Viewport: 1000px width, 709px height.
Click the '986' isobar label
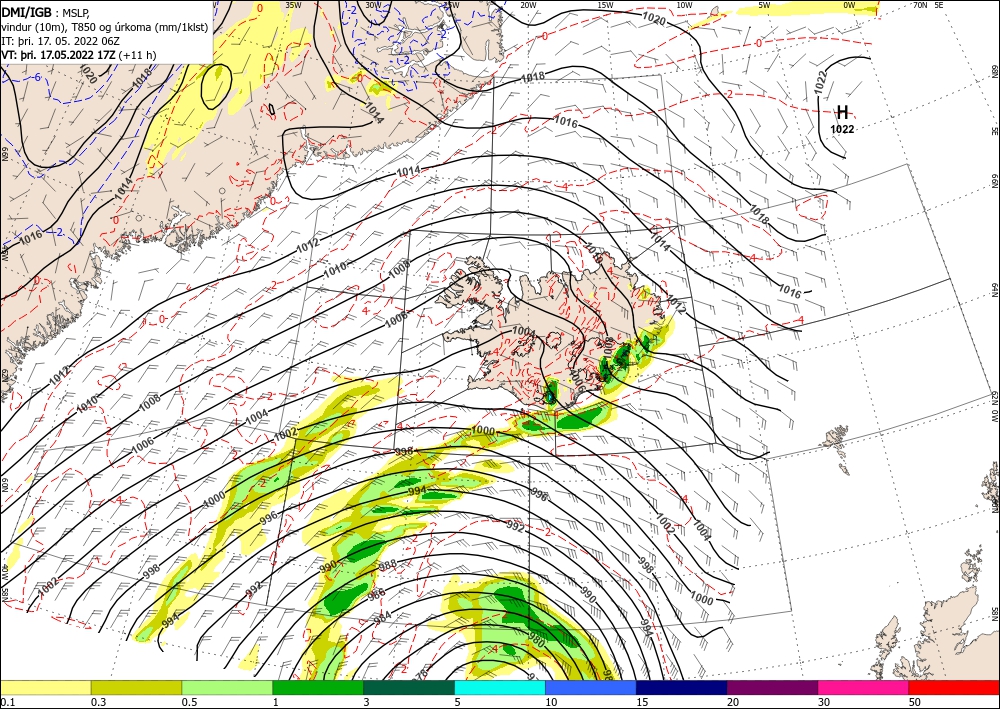(x=376, y=594)
